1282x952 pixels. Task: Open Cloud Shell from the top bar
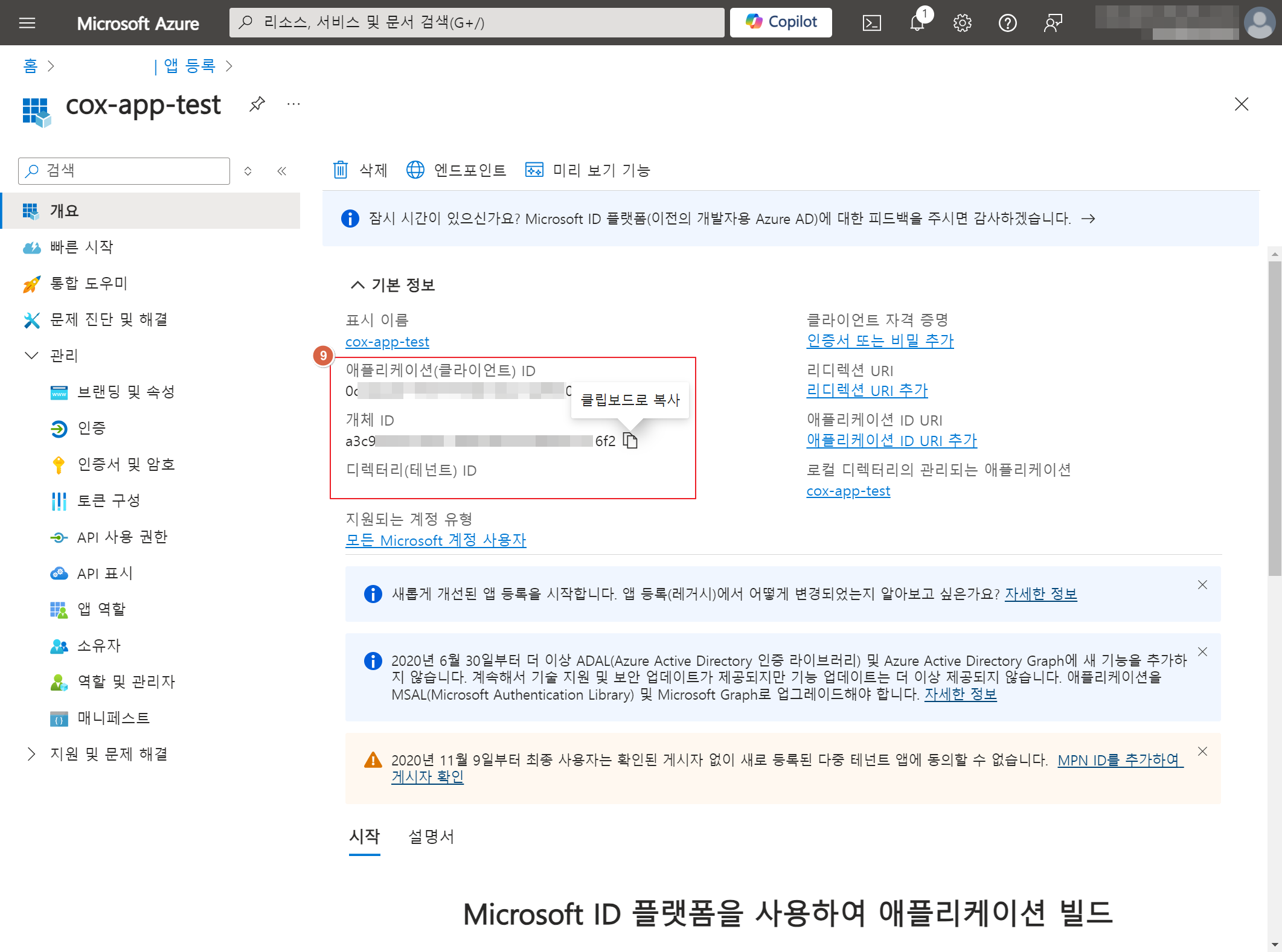click(x=871, y=23)
